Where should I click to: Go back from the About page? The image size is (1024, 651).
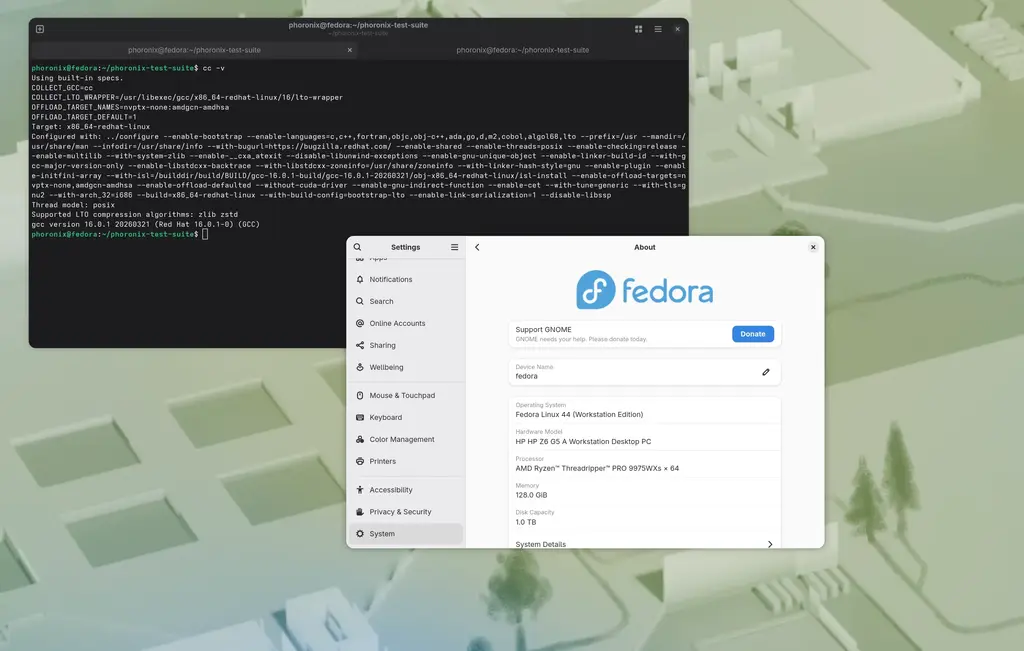coord(477,247)
